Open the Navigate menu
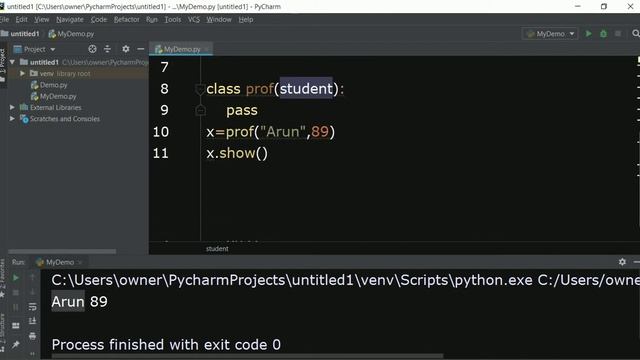Screen dimensions: 640x360 70,20
